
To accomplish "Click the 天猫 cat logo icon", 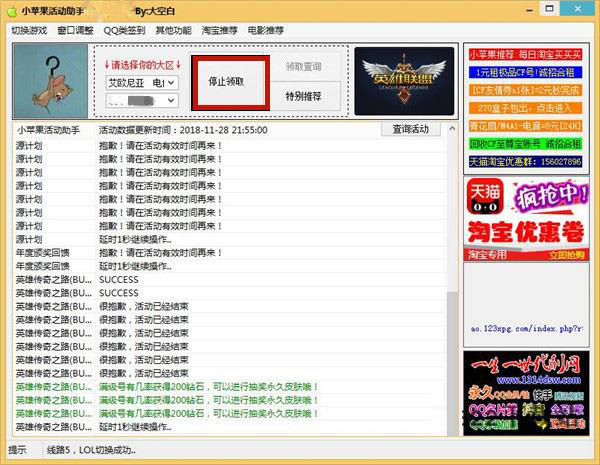I will point(485,196).
